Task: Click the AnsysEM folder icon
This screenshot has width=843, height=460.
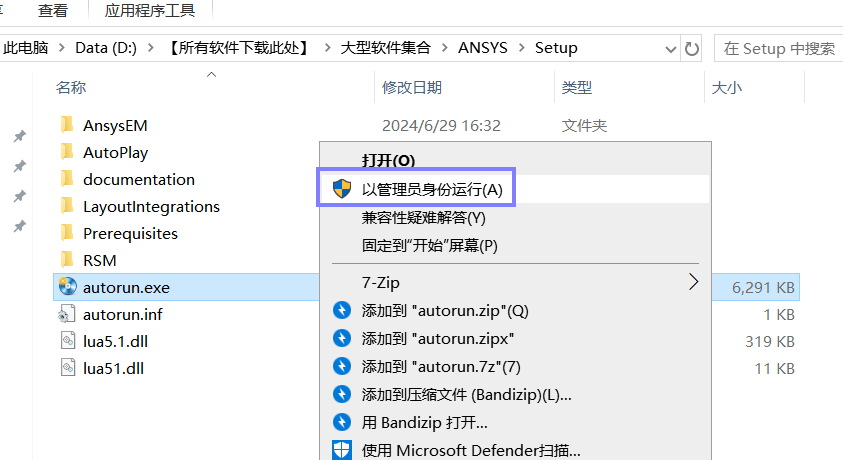Action: pyautogui.click(x=67, y=125)
